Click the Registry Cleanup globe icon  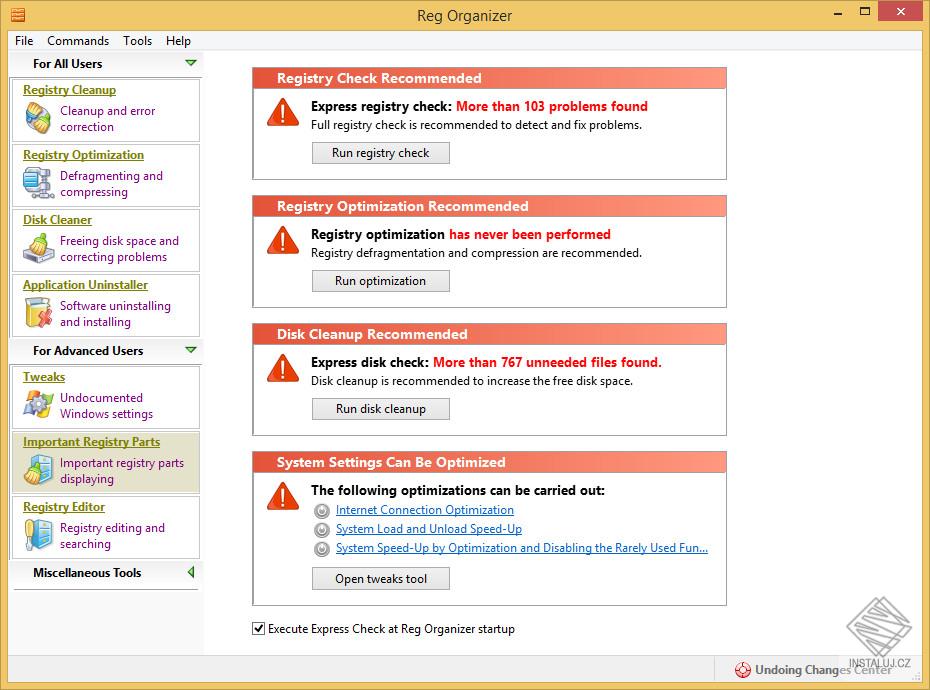coord(38,117)
